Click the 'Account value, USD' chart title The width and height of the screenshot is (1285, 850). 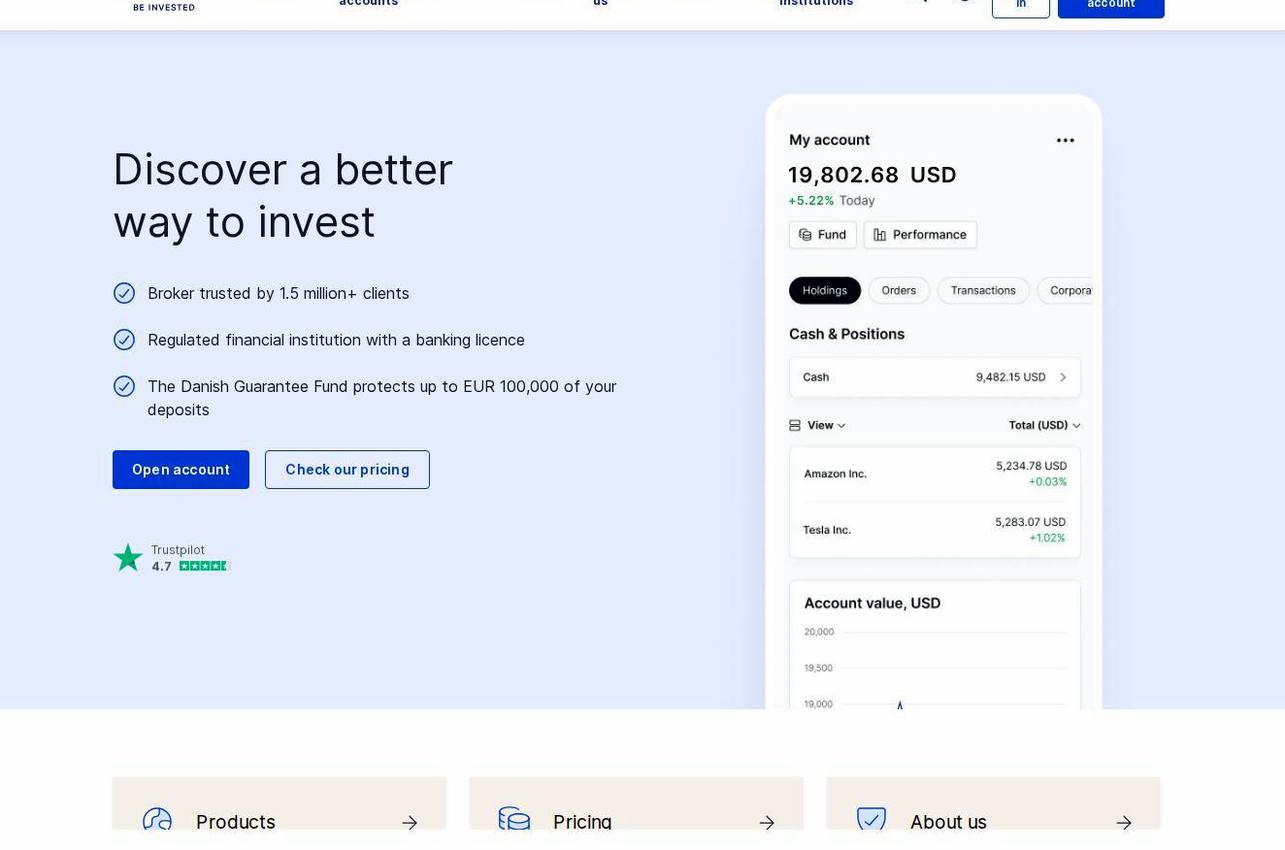coord(872,603)
